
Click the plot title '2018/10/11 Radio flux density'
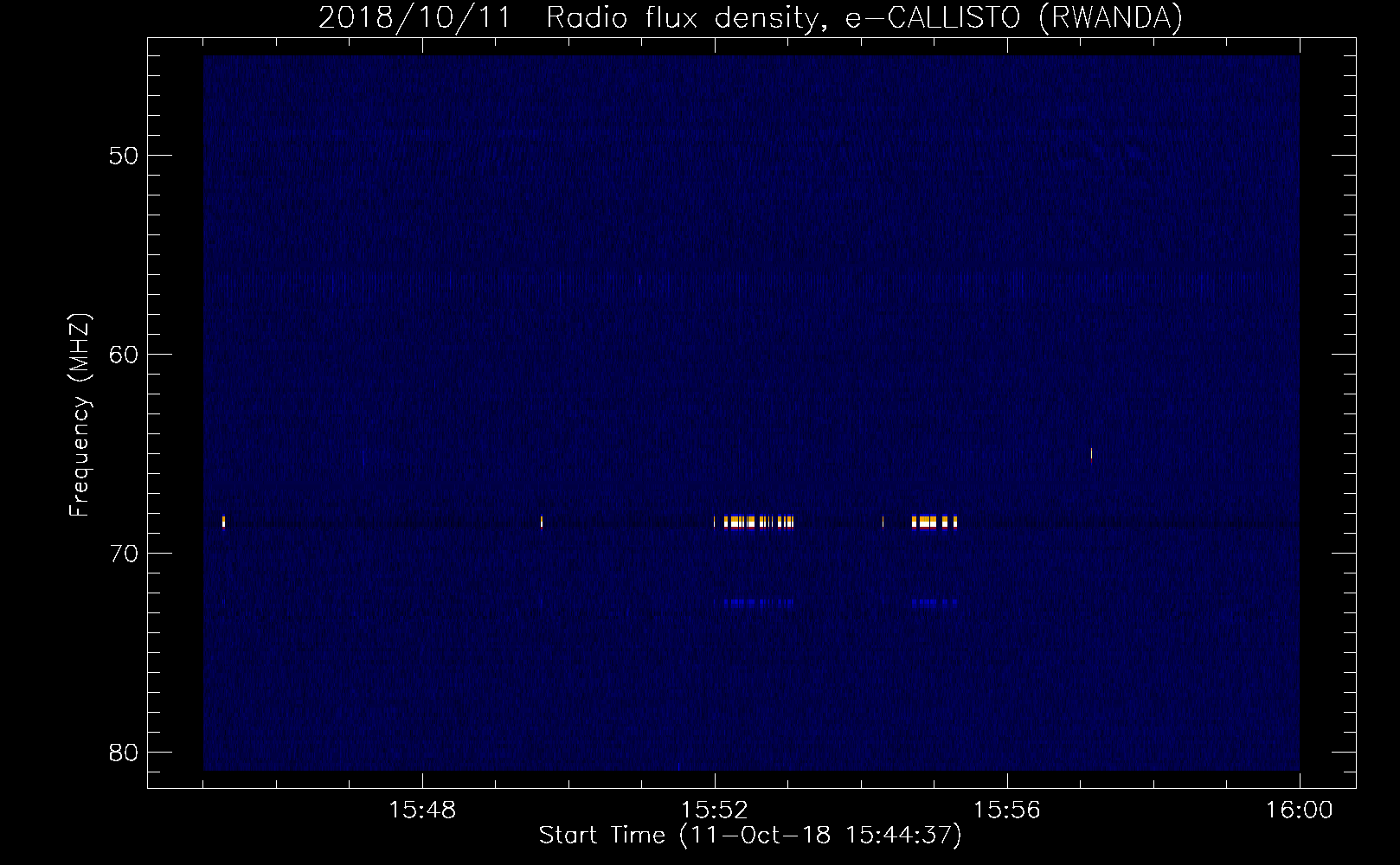pos(751,17)
